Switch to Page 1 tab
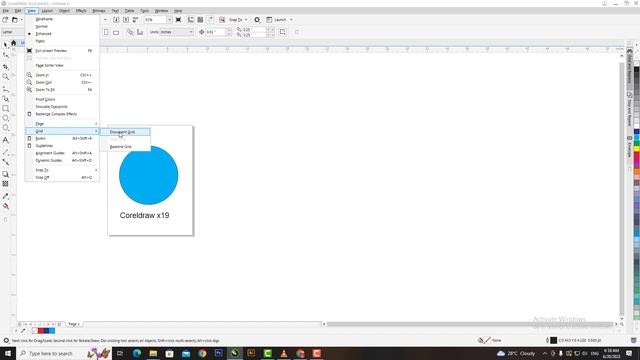Image resolution: width=640 pixels, height=360 pixels. (x=73, y=324)
